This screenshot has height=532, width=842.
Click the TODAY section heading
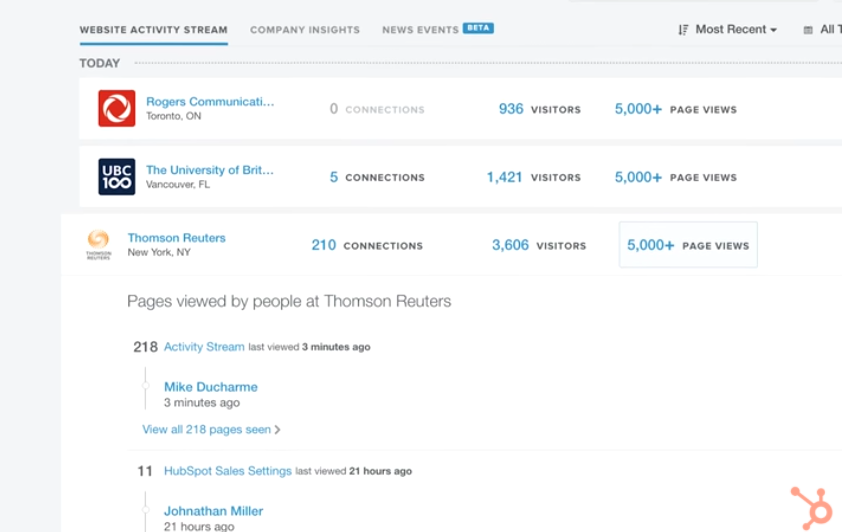tap(99, 63)
